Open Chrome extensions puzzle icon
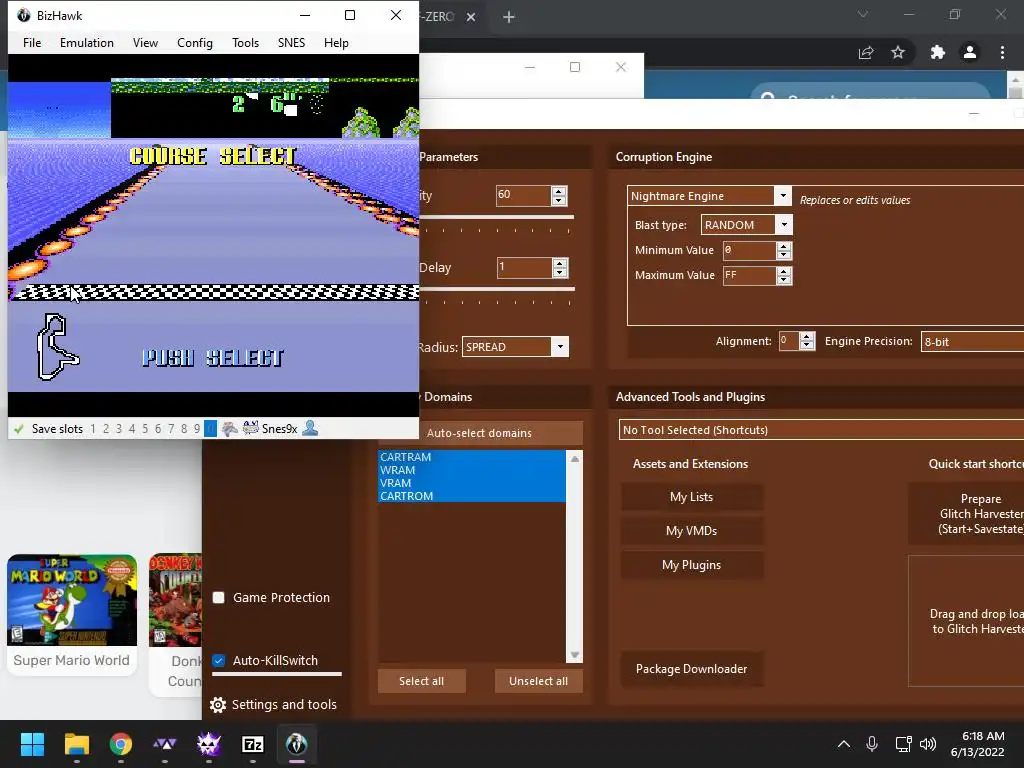The height and width of the screenshot is (768, 1024). [x=938, y=52]
